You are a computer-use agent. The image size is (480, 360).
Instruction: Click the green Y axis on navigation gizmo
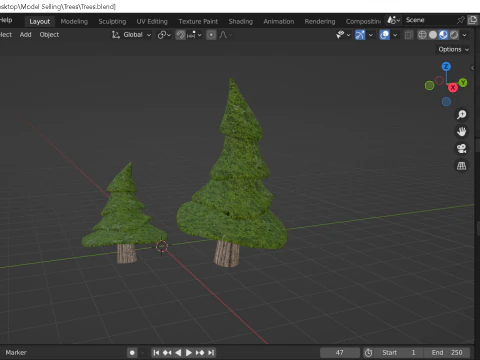pos(463,83)
